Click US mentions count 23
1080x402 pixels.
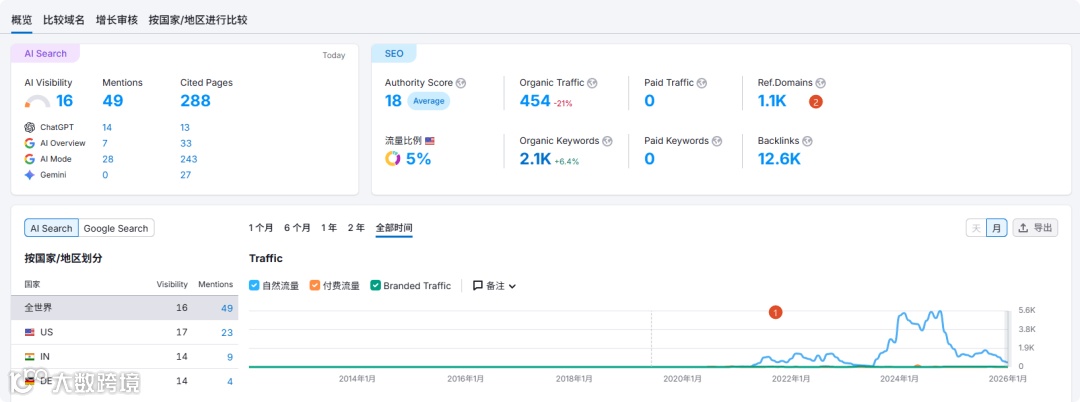coord(227,332)
